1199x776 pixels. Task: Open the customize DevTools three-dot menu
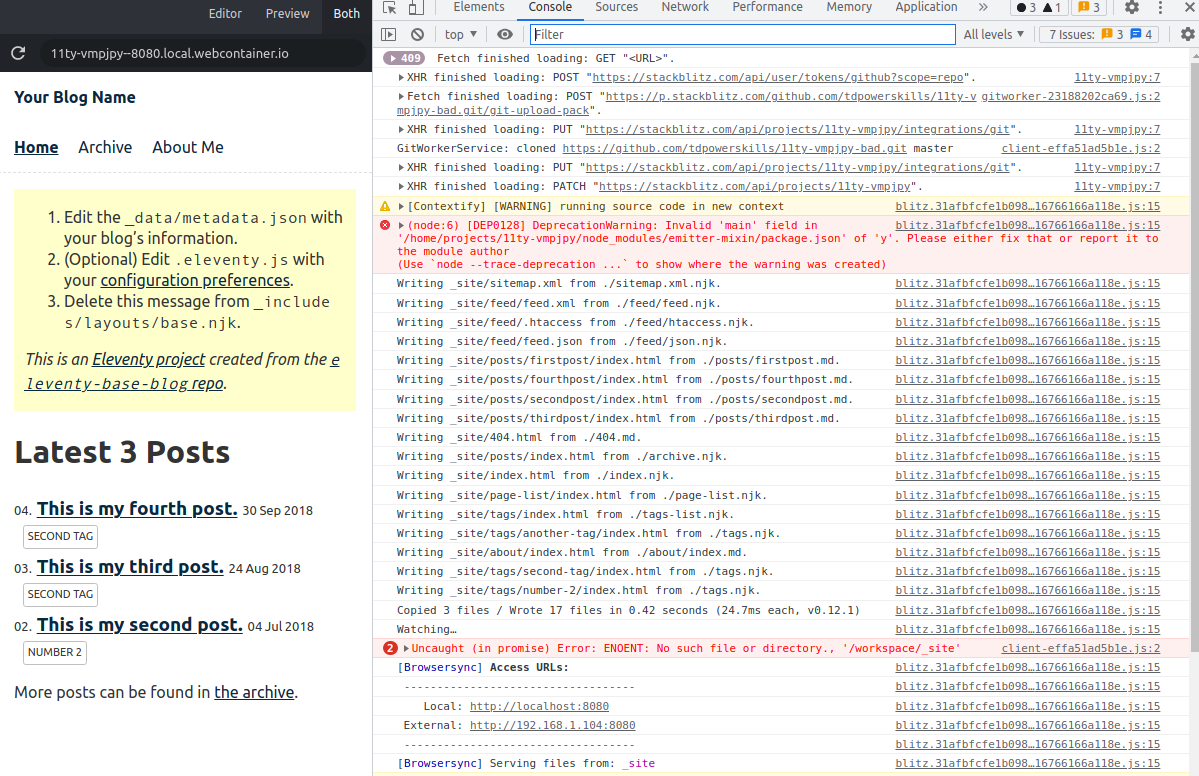coord(1161,8)
